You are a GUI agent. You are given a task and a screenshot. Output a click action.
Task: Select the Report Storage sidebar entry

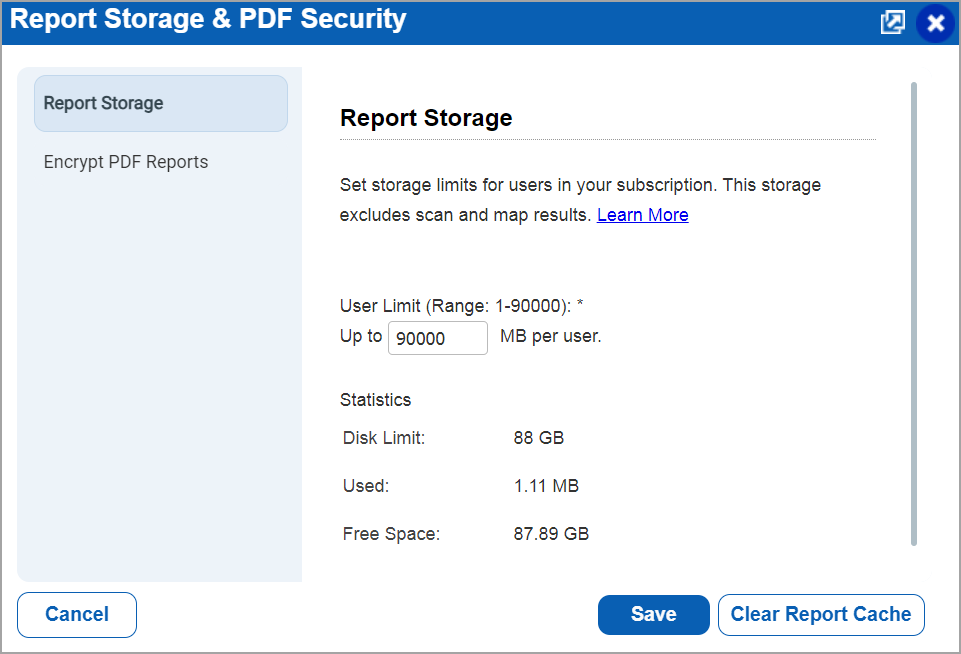point(160,103)
